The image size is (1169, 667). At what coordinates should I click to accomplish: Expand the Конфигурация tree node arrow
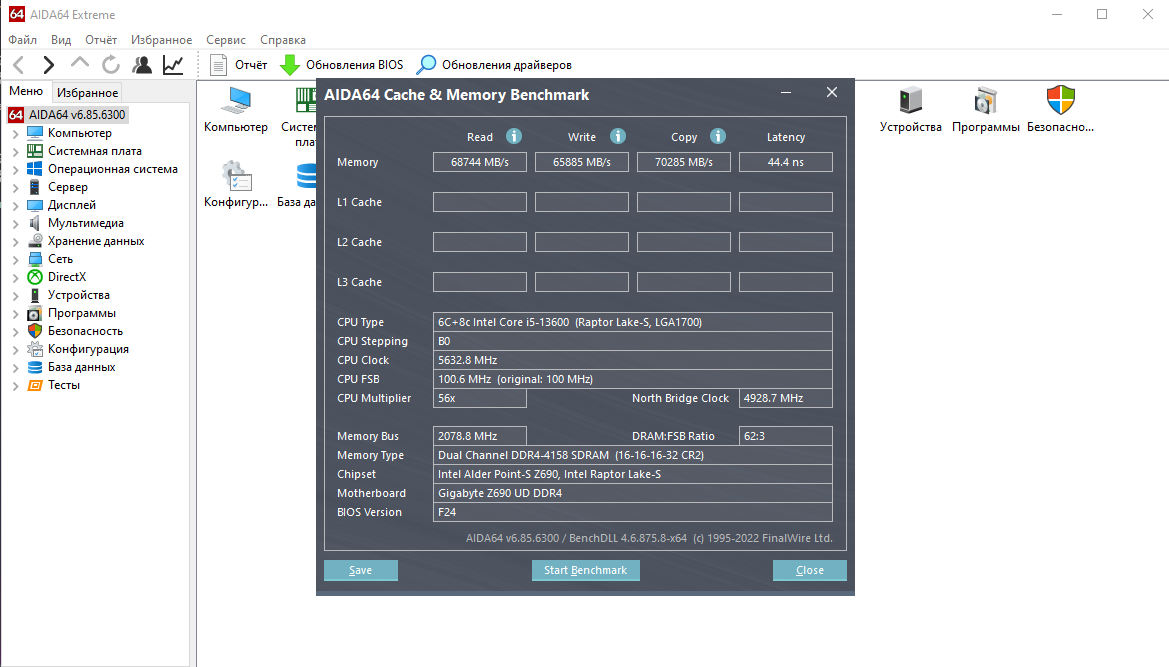point(16,350)
